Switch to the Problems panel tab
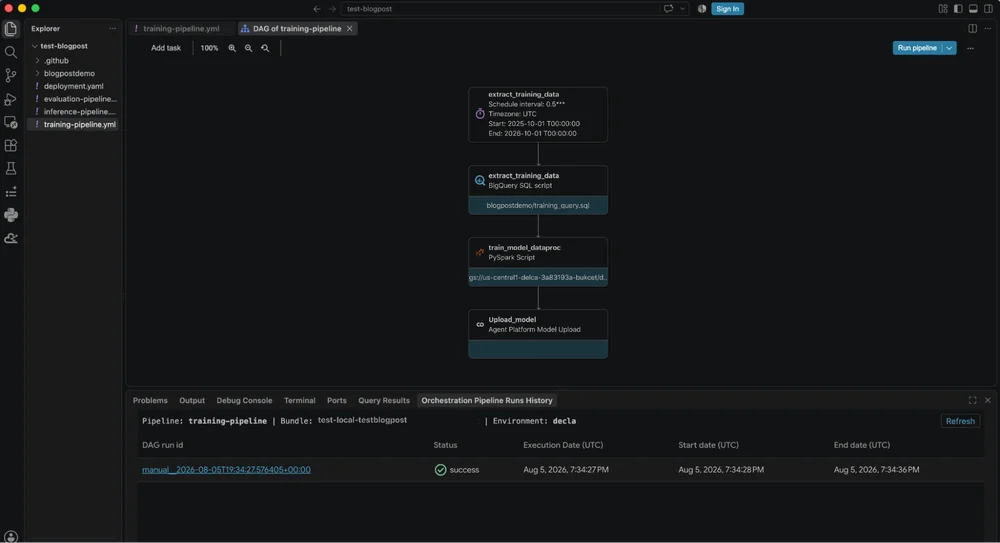The width and height of the screenshot is (1000, 543). coord(150,401)
